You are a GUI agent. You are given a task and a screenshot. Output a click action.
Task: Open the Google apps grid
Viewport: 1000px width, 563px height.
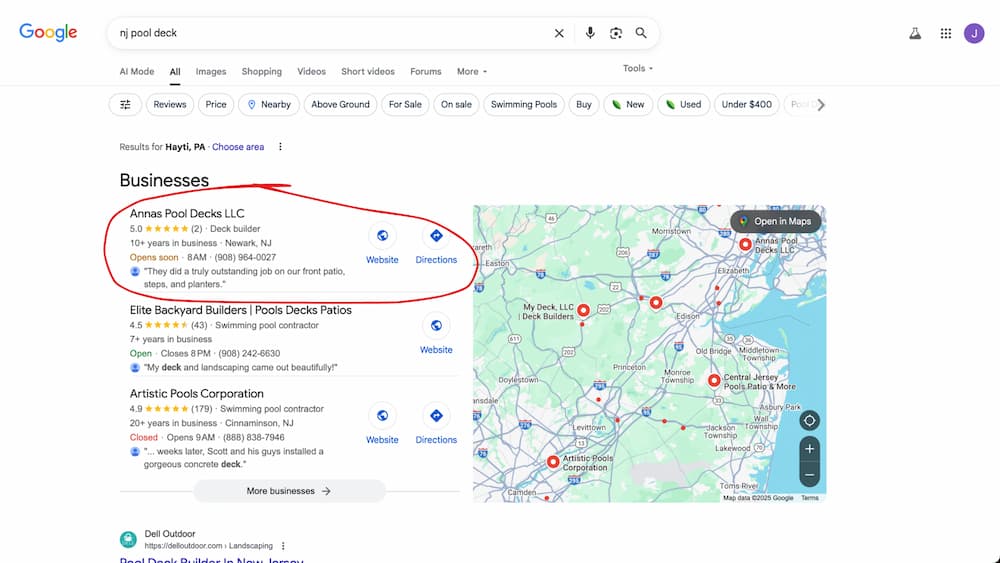pyautogui.click(x=946, y=34)
